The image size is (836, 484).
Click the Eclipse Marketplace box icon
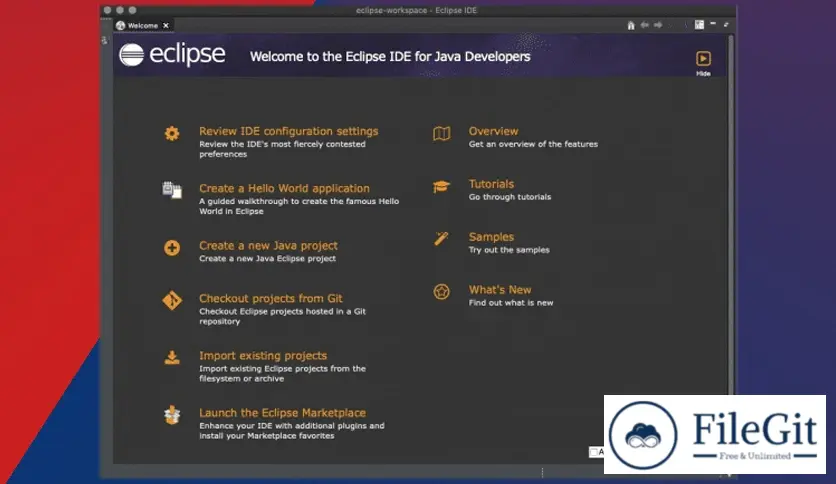(172, 415)
